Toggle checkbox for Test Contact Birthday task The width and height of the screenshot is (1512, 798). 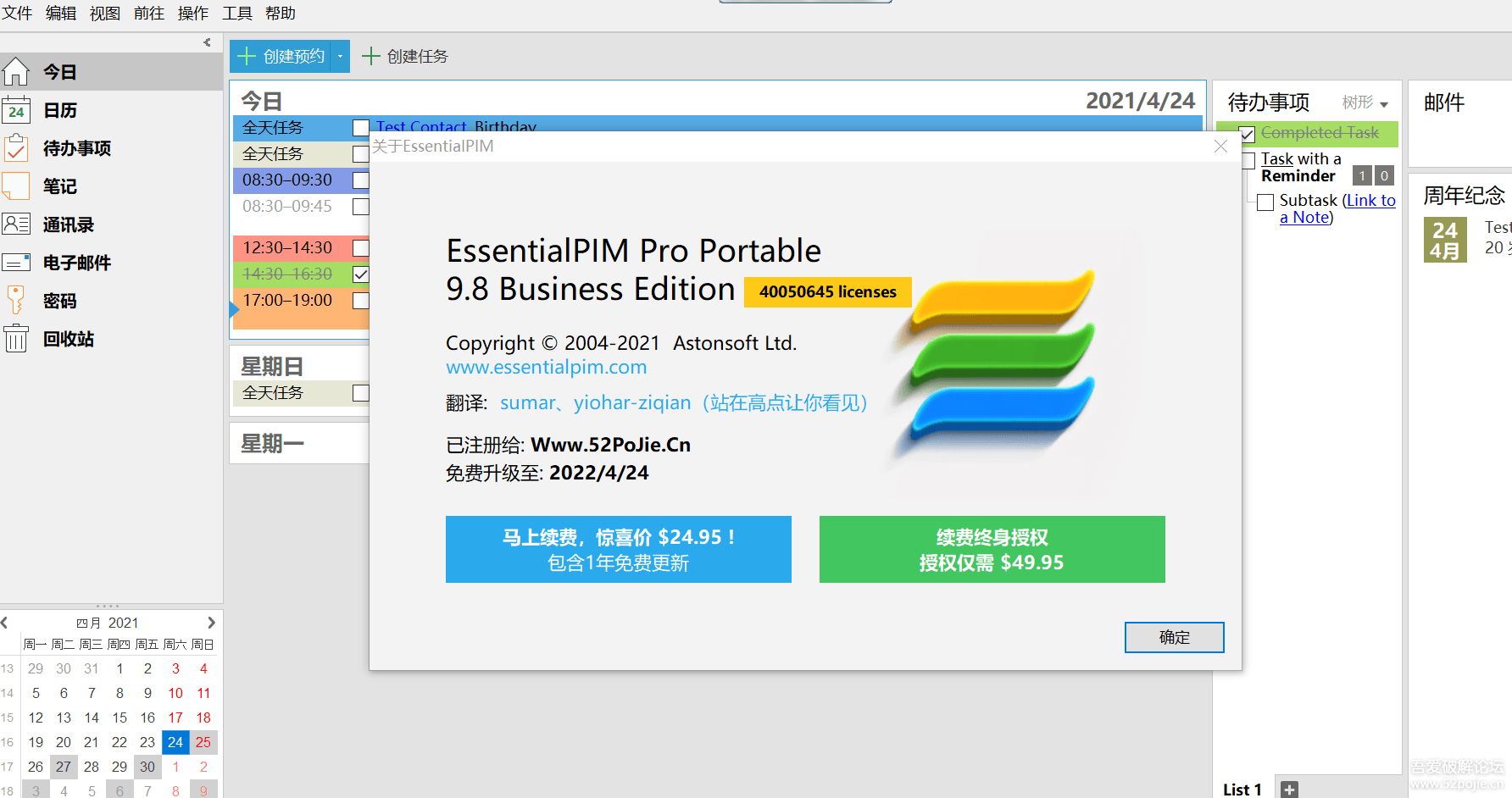click(x=361, y=128)
